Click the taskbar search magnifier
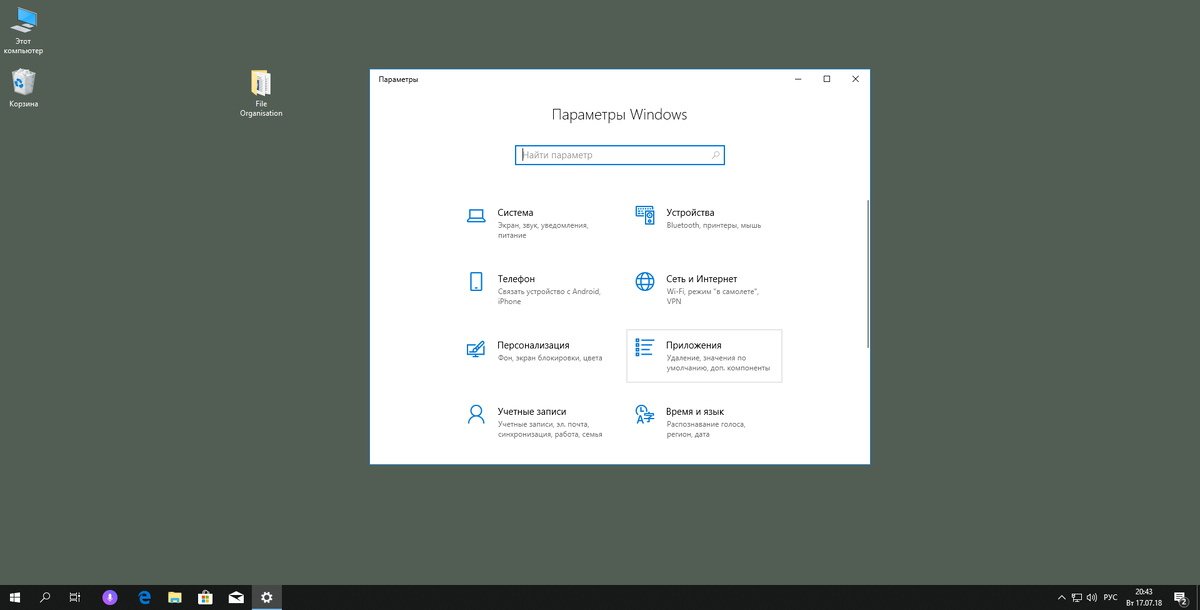The width and height of the screenshot is (1200, 610). coord(45,597)
